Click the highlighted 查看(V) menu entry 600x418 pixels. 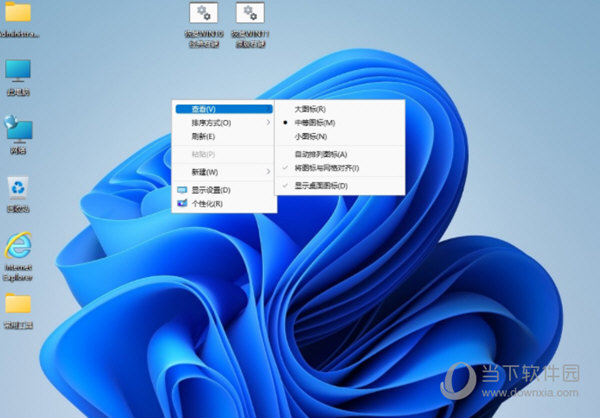coord(224,109)
